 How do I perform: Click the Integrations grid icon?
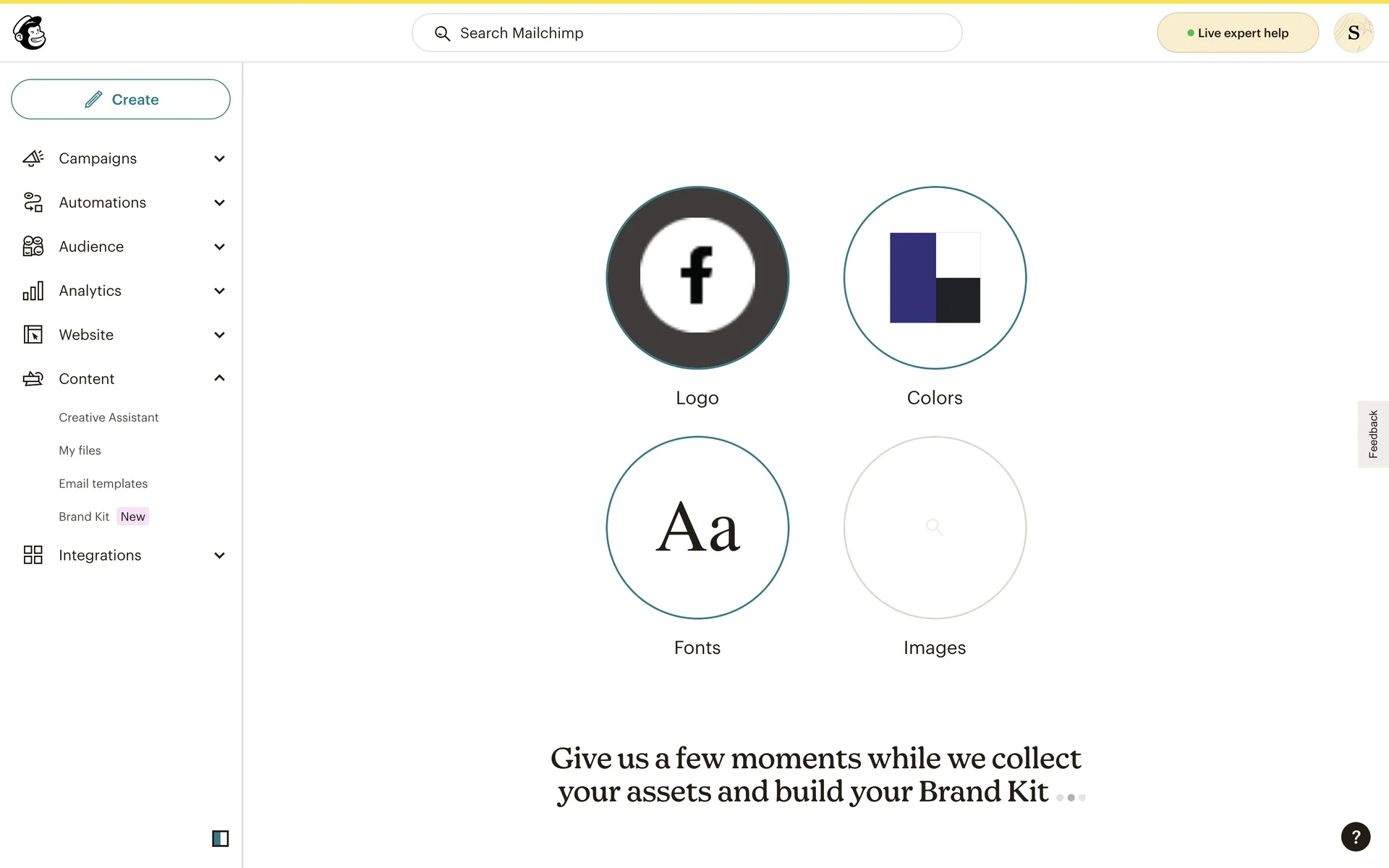tap(33, 555)
